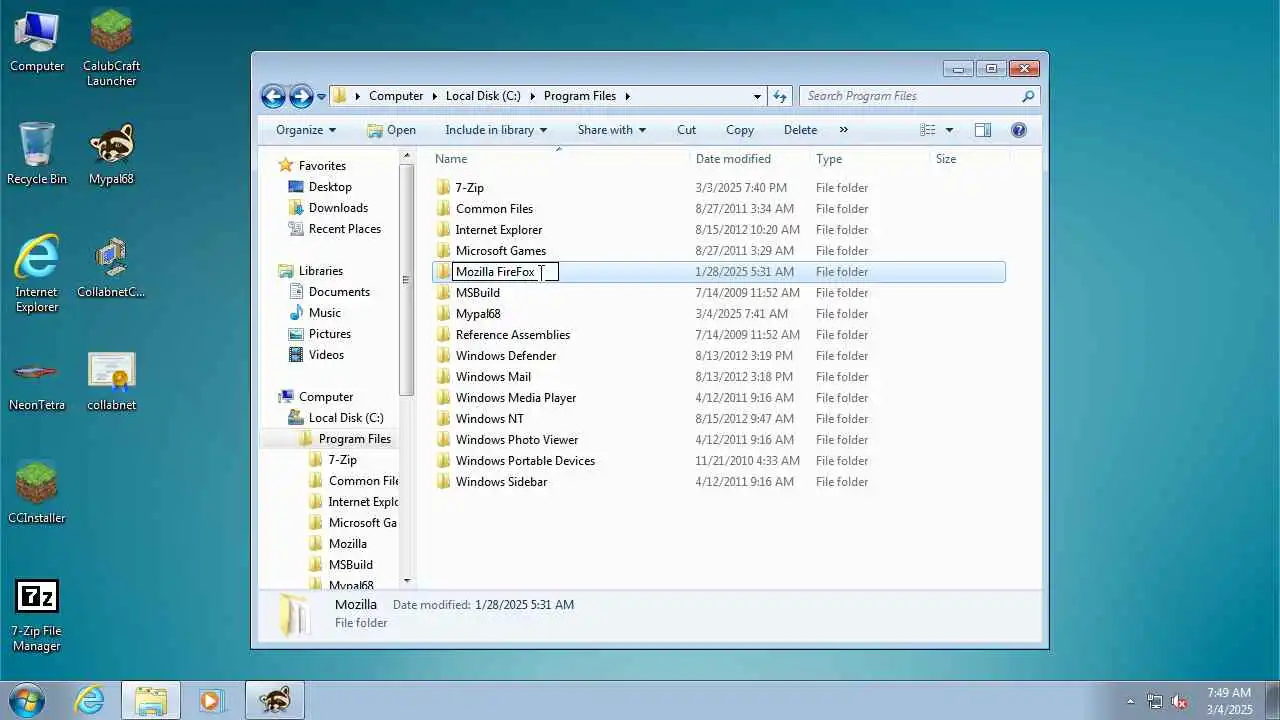Select 7-Zip File Manager desktop icon

37,615
